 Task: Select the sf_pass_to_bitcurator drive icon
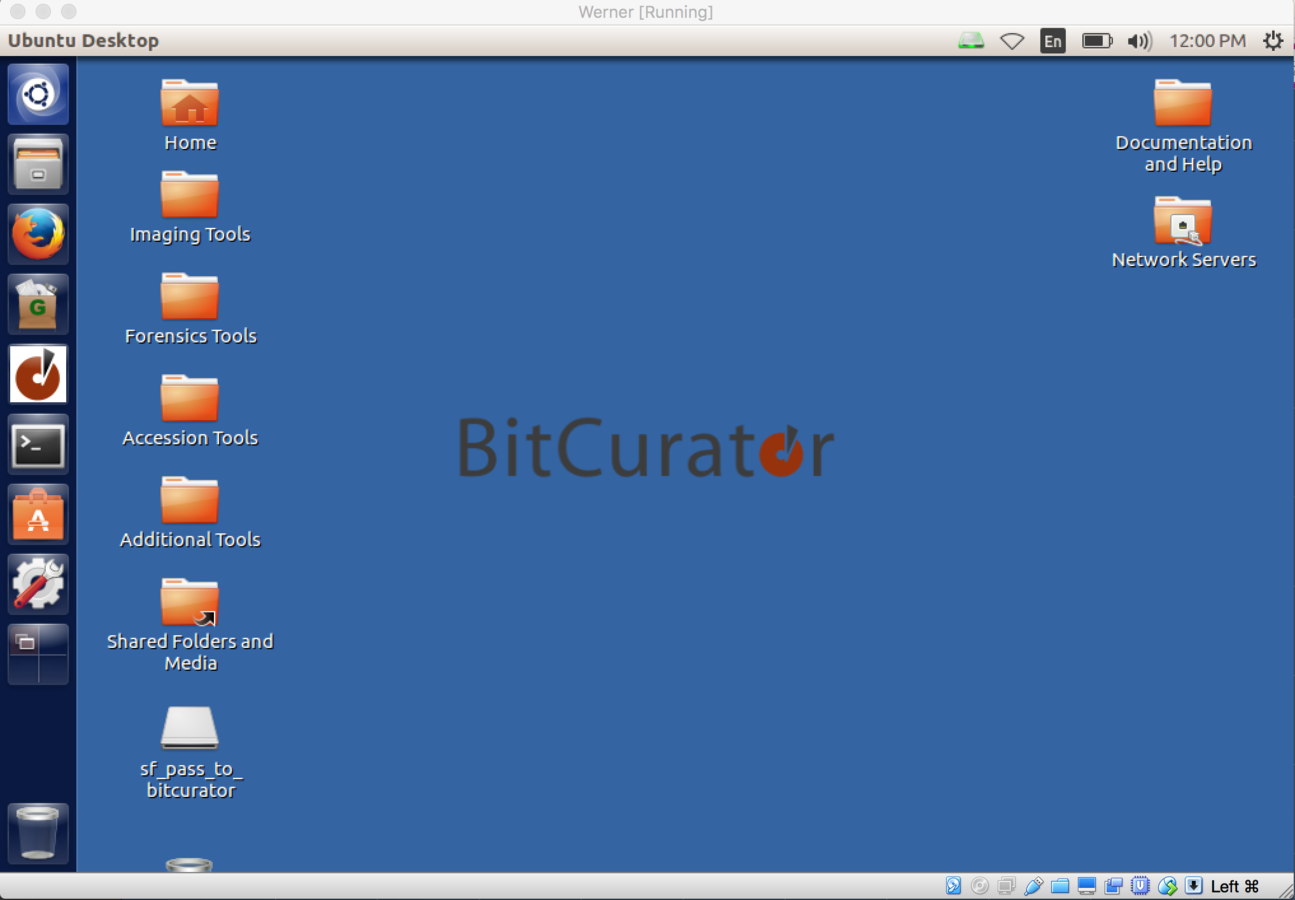click(x=190, y=753)
